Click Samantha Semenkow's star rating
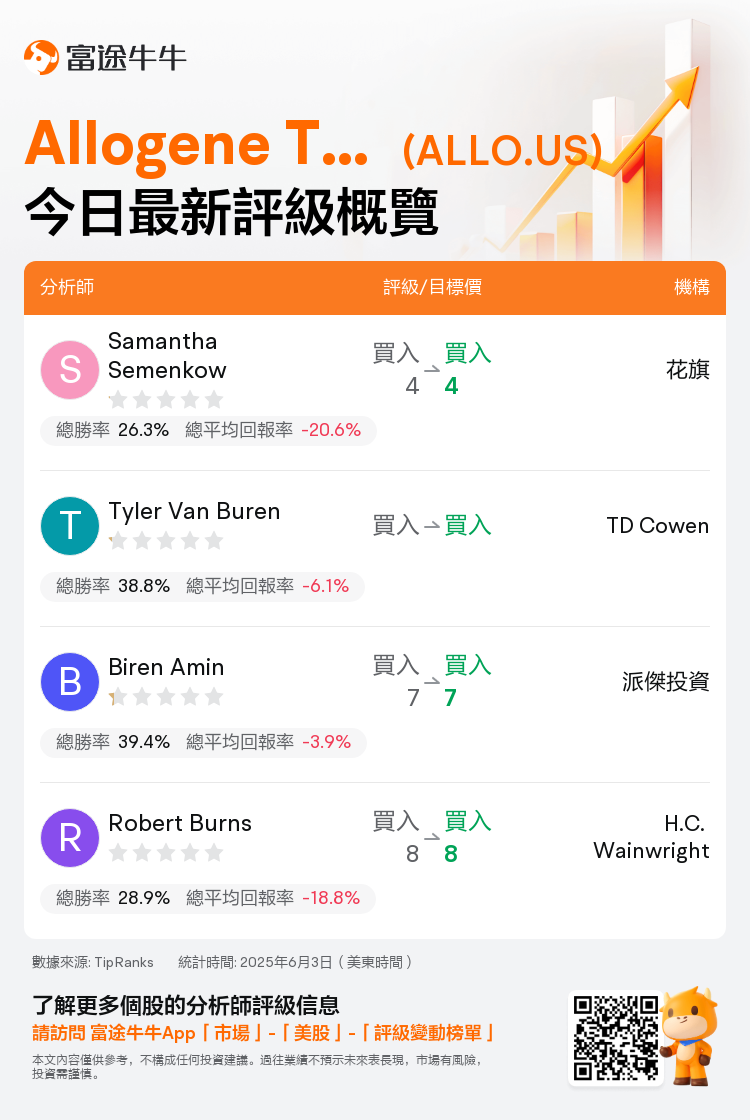This screenshot has height=1120, width=750. point(166,399)
